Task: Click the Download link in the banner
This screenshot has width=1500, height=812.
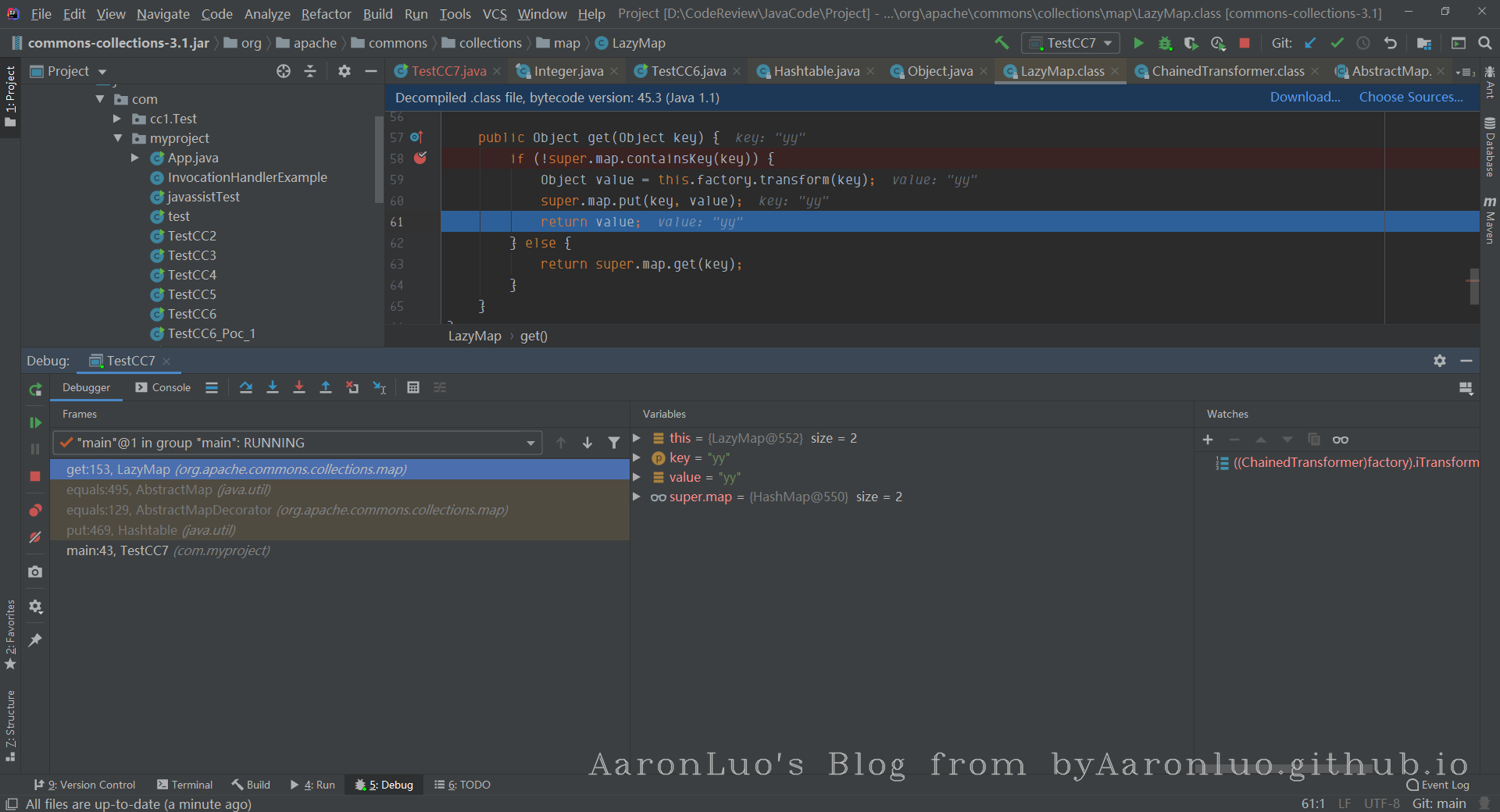Action: click(x=1304, y=97)
